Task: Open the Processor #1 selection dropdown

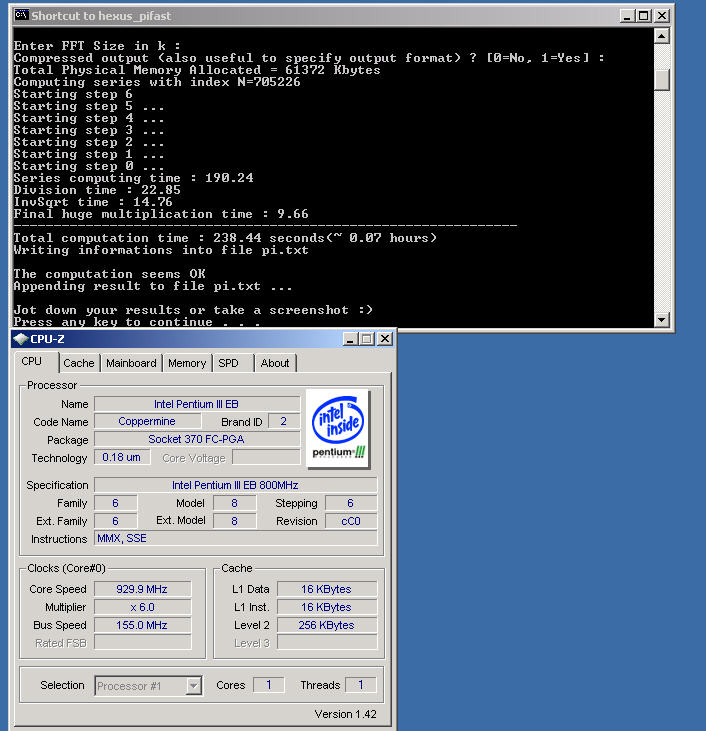Action: point(194,686)
